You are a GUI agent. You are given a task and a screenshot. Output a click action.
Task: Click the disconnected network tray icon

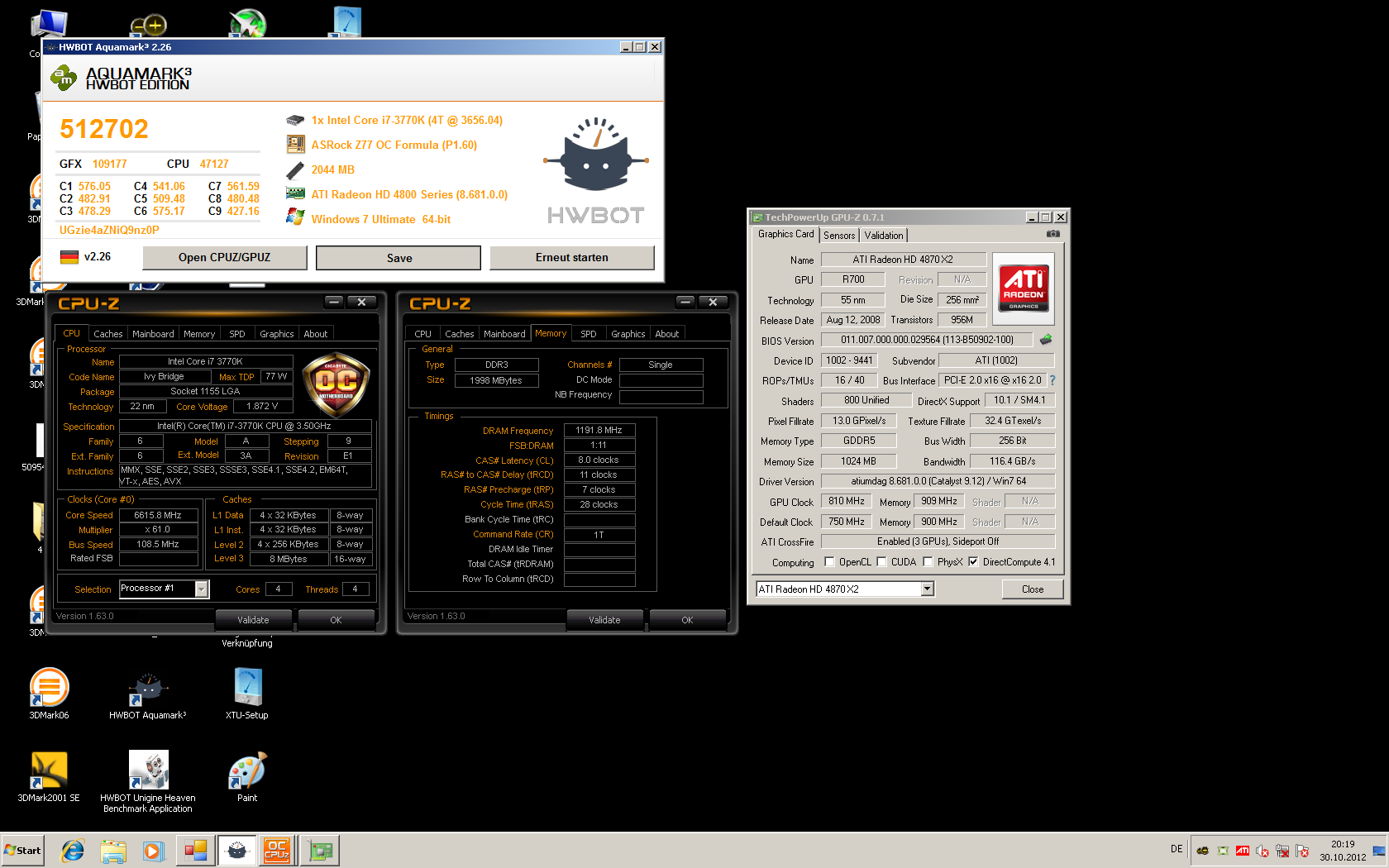[x=1282, y=851]
